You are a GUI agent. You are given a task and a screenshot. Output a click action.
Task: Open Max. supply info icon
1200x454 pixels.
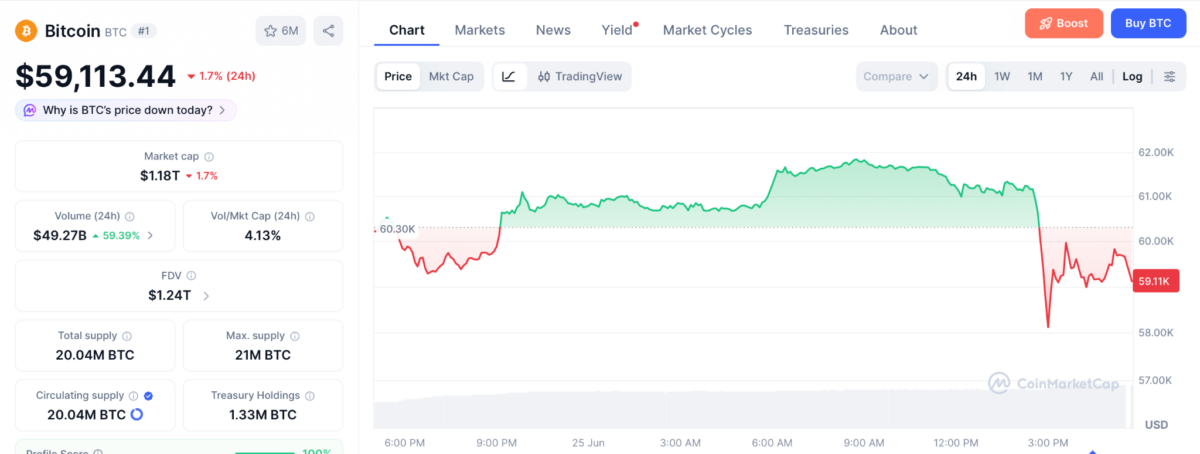click(295, 336)
